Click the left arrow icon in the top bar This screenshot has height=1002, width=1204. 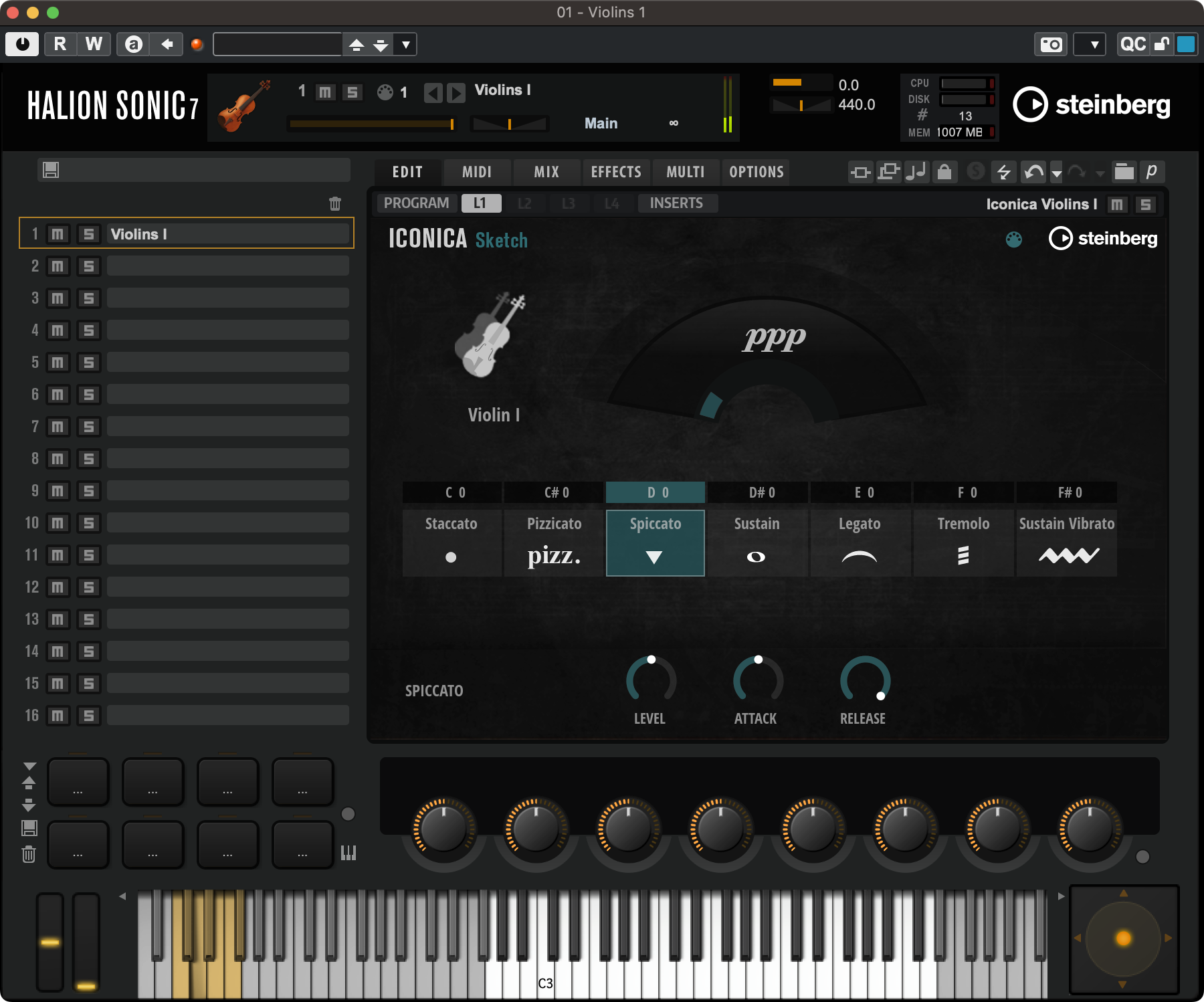[167, 44]
